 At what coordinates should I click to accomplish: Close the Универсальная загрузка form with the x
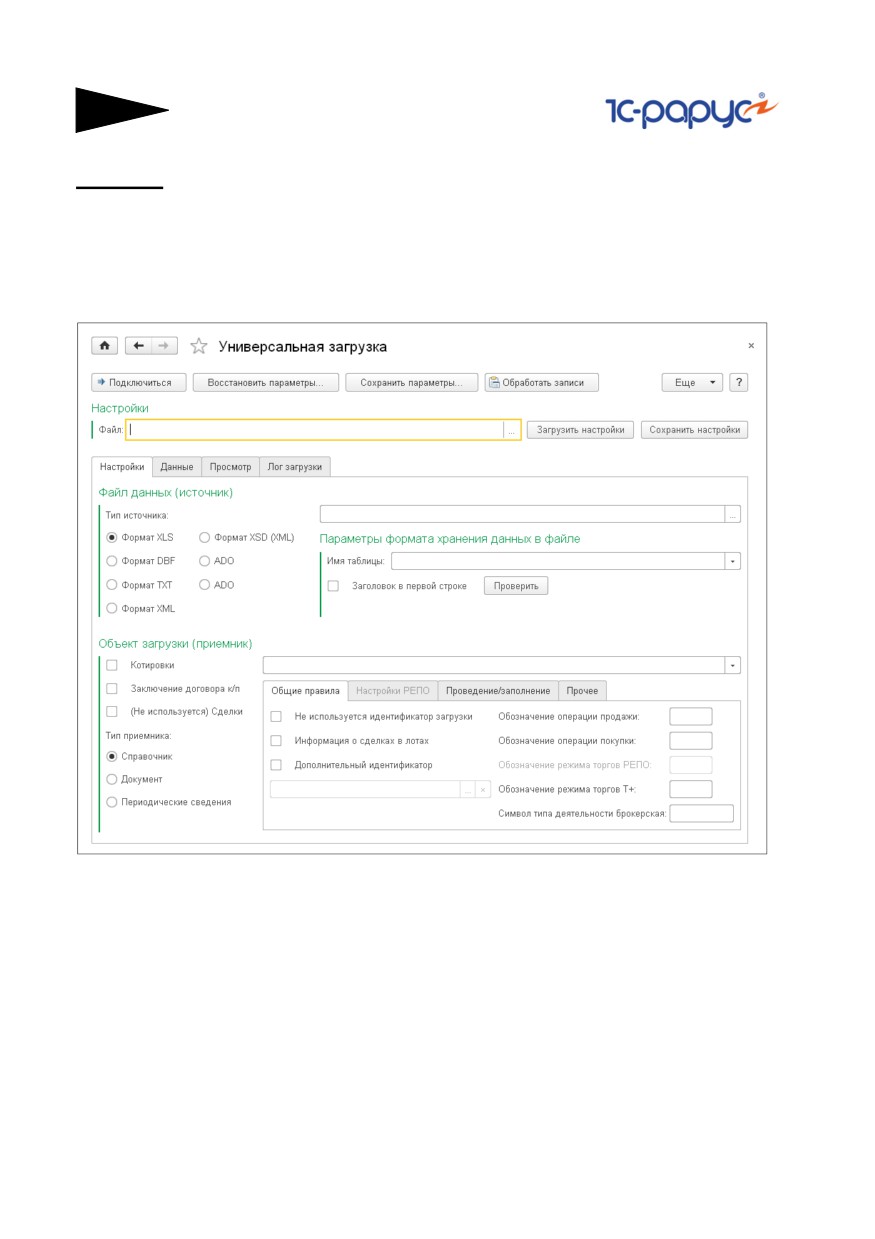point(751,345)
